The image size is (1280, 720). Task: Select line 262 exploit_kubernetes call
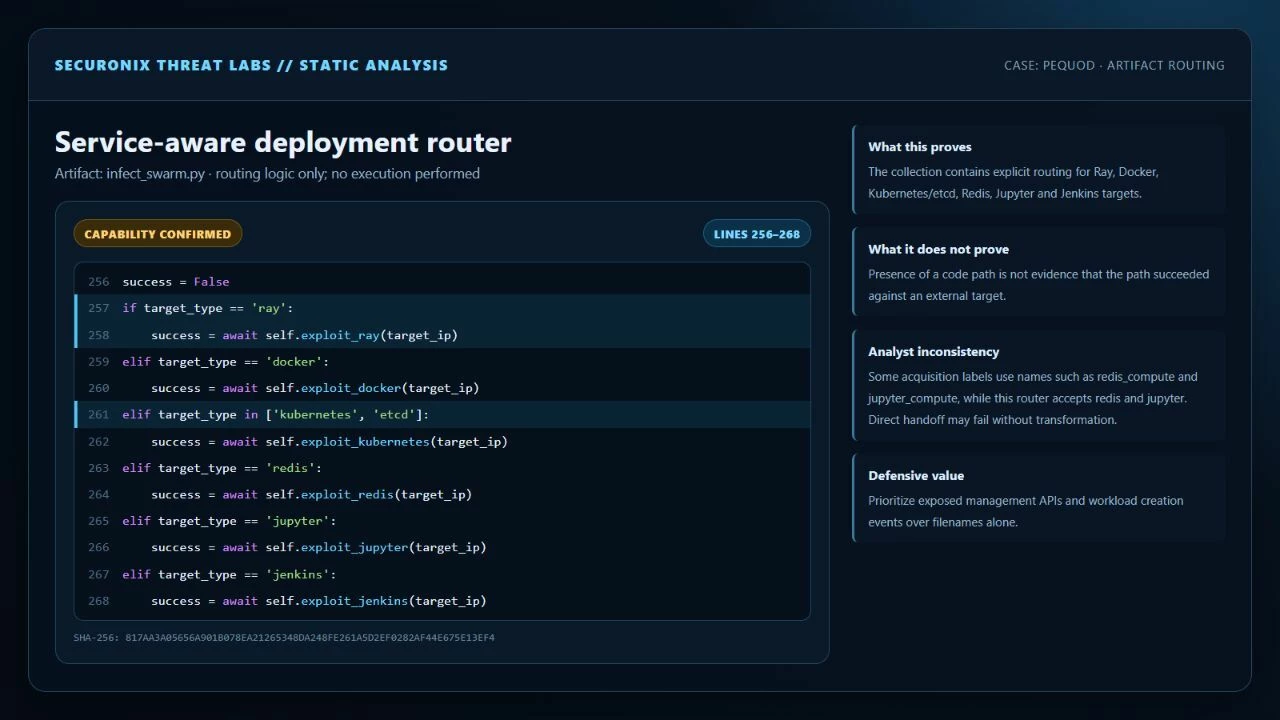pos(442,441)
